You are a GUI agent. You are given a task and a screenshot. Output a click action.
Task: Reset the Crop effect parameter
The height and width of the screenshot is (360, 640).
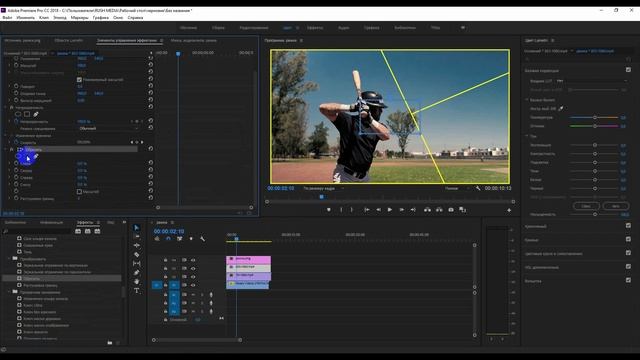tap(151, 149)
